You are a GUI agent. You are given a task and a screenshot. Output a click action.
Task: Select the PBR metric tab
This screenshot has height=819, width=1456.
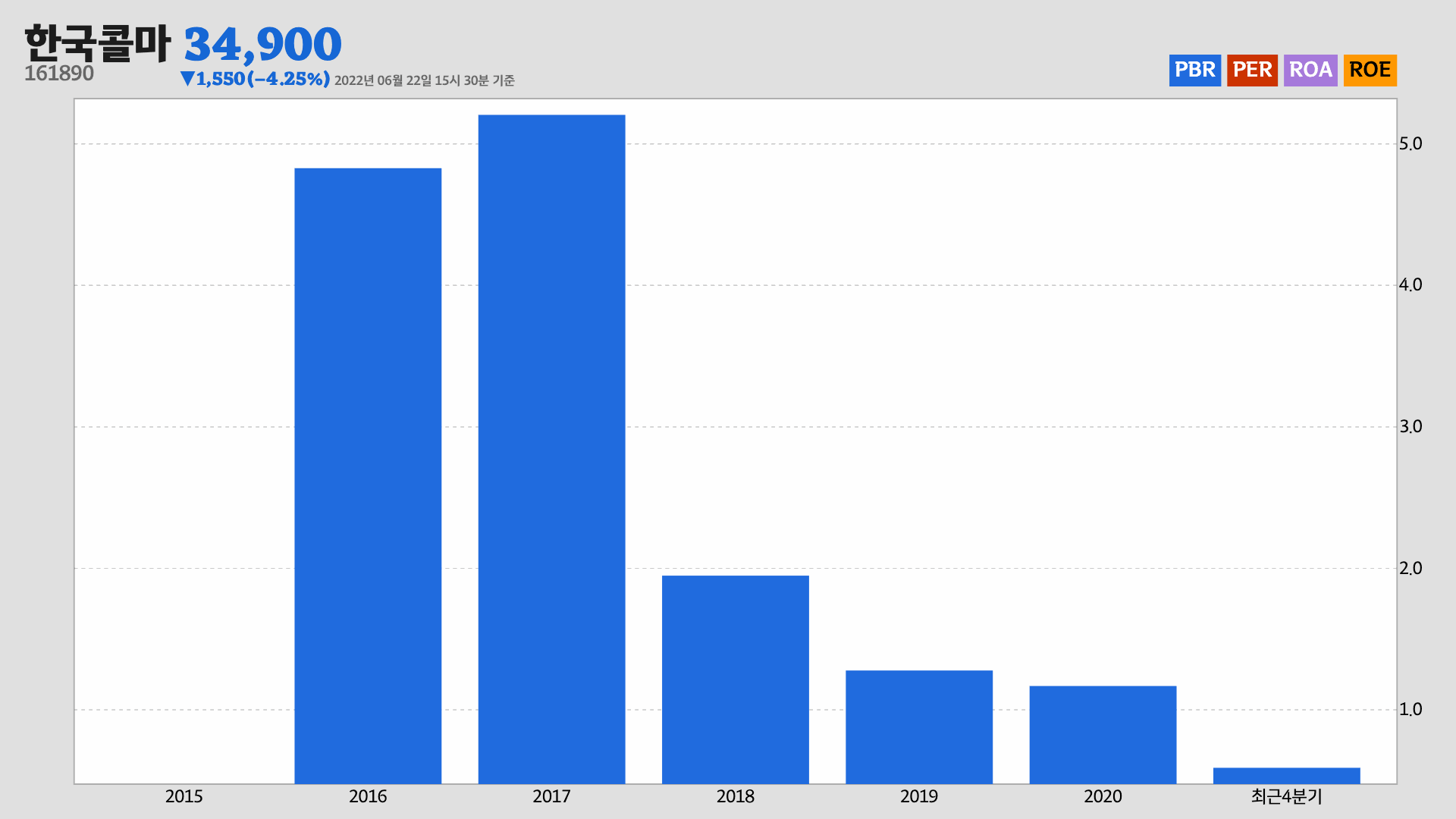tap(1194, 70)
